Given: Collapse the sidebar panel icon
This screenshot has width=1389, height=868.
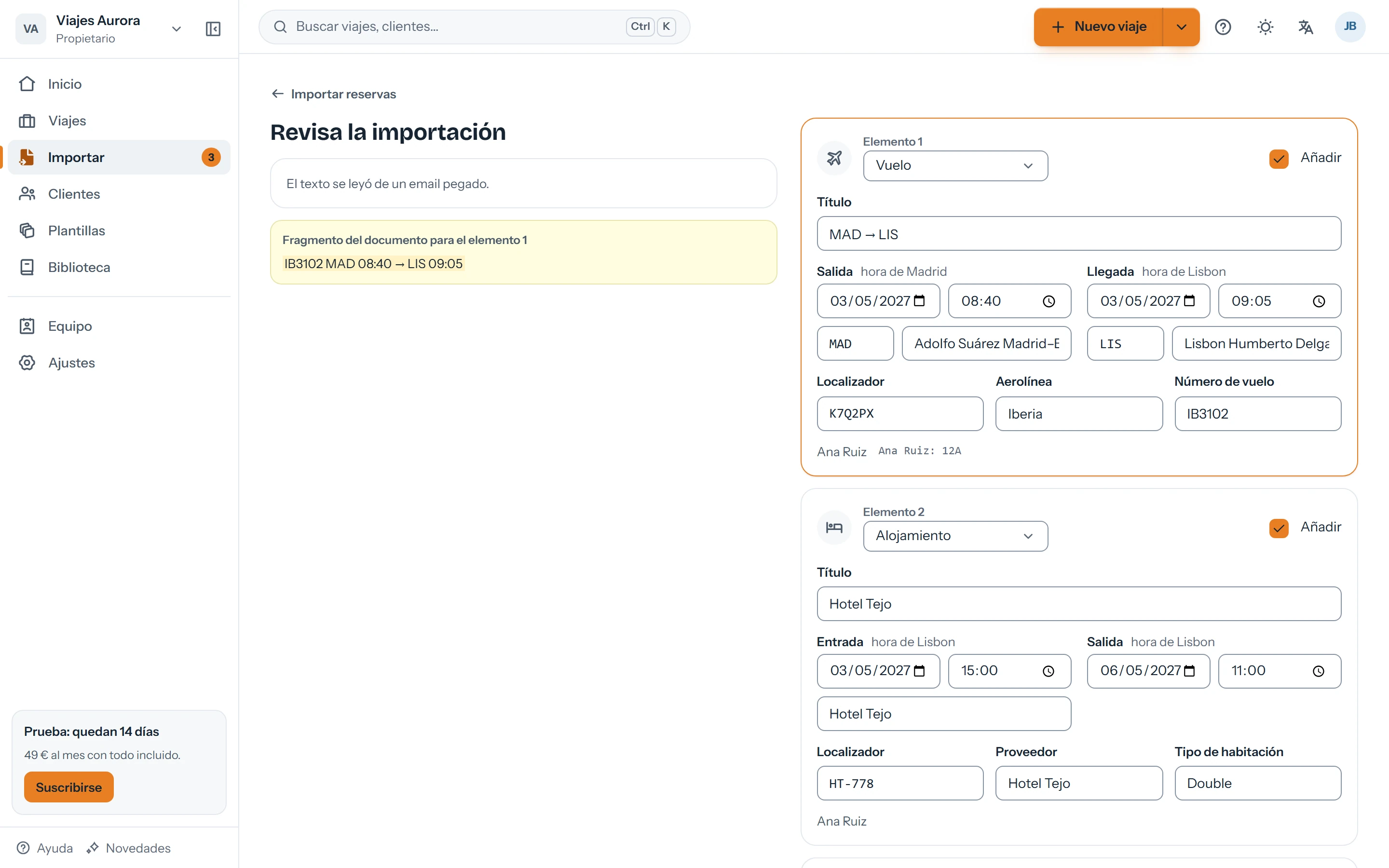Looking at the screenshot, I should point(213,29).
